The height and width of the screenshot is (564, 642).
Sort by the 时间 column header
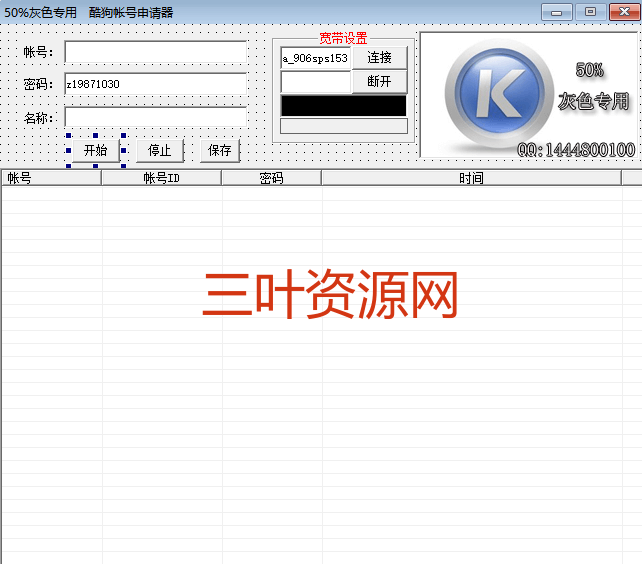471,178
